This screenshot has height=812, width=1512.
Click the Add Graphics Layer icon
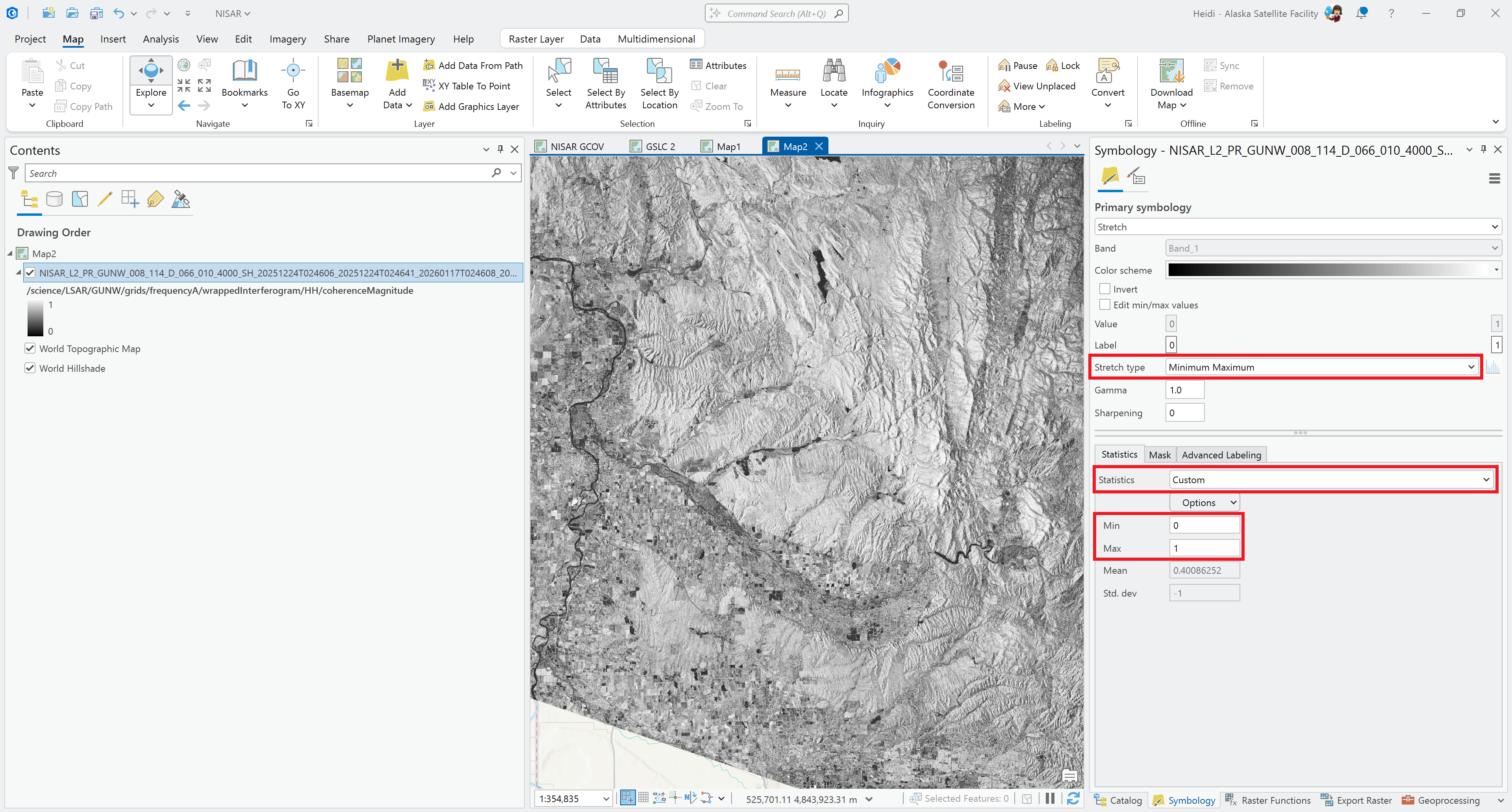[429, 106]
